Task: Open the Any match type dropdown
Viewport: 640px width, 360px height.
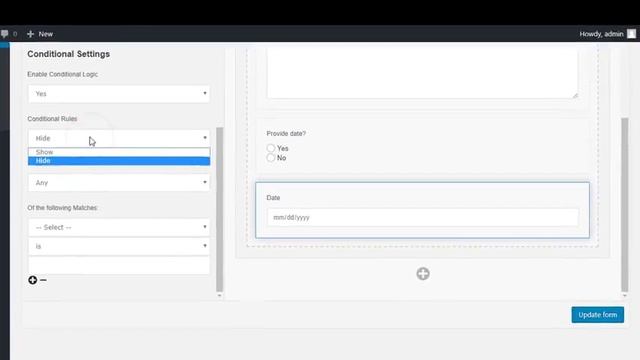Action: tap(119, 182)
